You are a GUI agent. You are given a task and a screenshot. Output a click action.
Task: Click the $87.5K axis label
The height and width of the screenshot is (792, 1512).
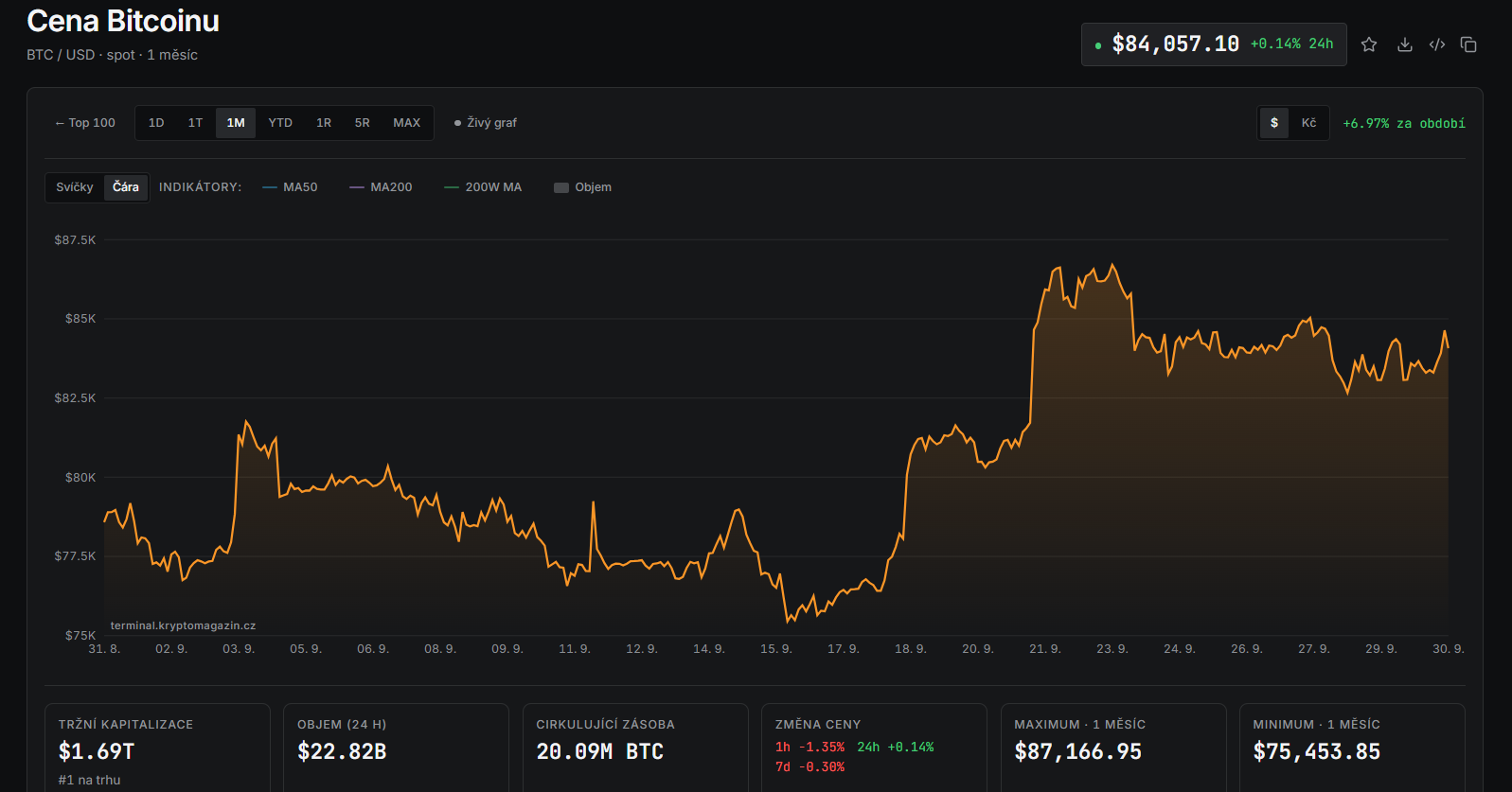(x=75, y=240)
